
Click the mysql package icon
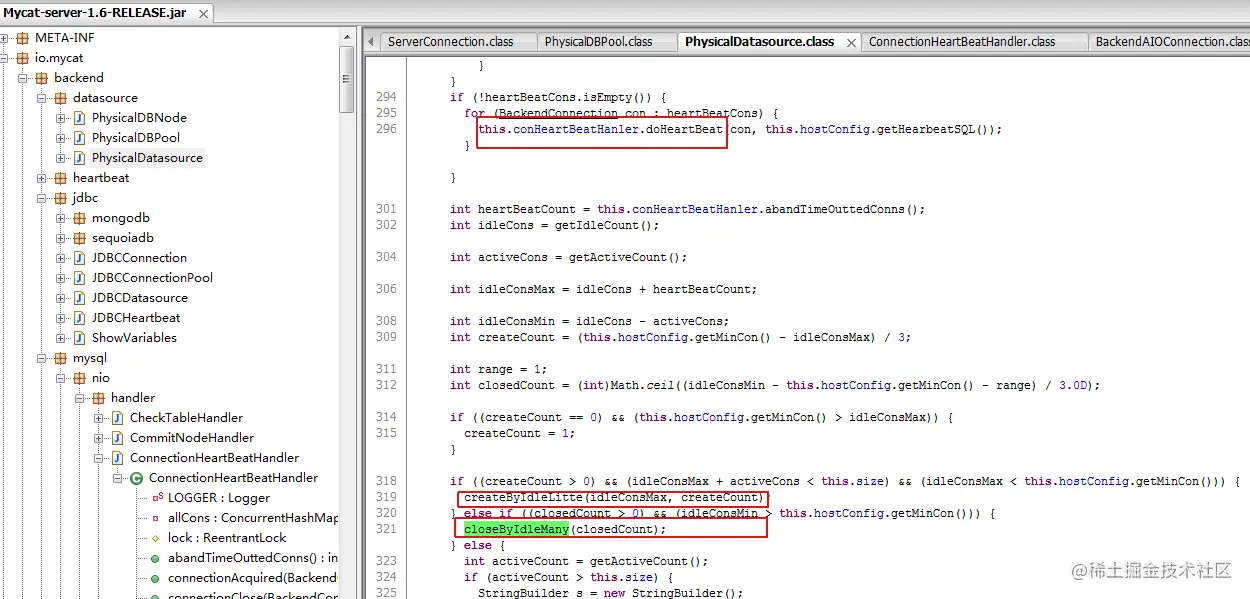pyautogui.click(x=60, y=358)
